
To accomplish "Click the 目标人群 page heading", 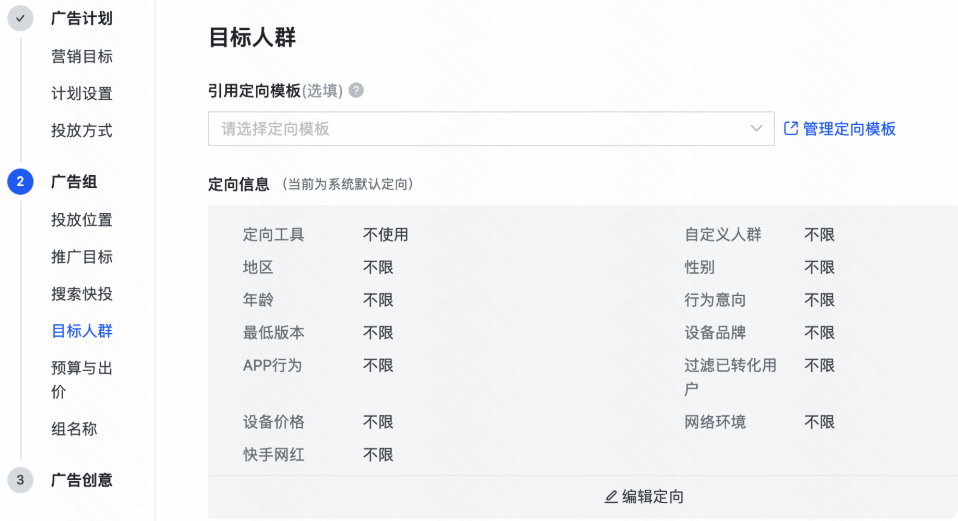I will pos(252,37).
